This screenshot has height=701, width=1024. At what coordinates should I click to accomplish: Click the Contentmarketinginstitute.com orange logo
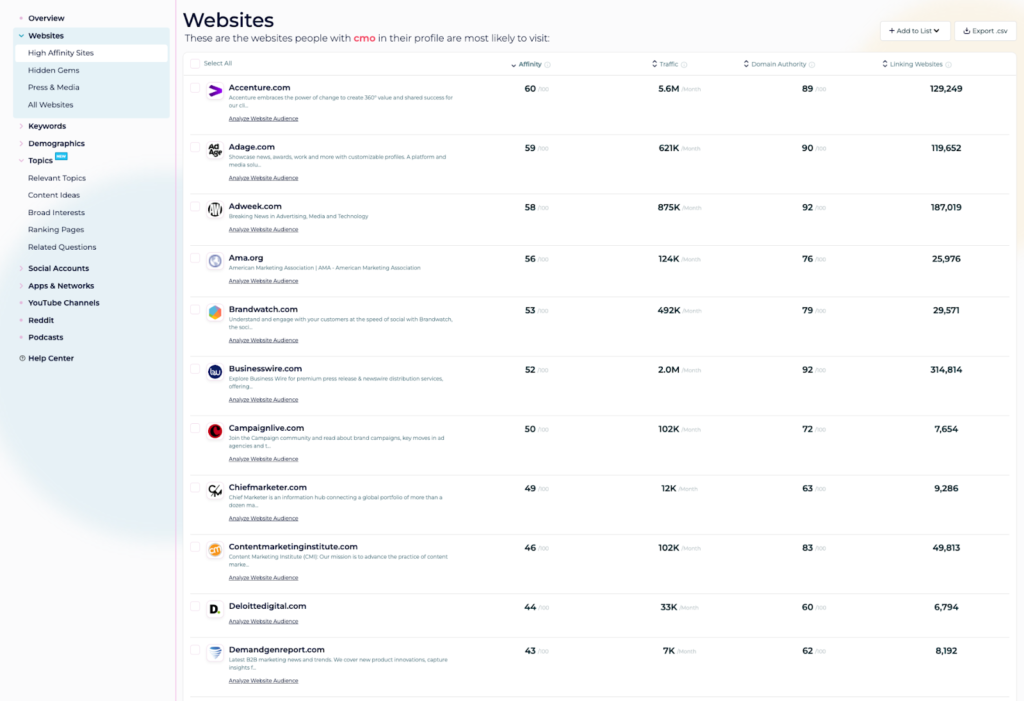point(214,550)
